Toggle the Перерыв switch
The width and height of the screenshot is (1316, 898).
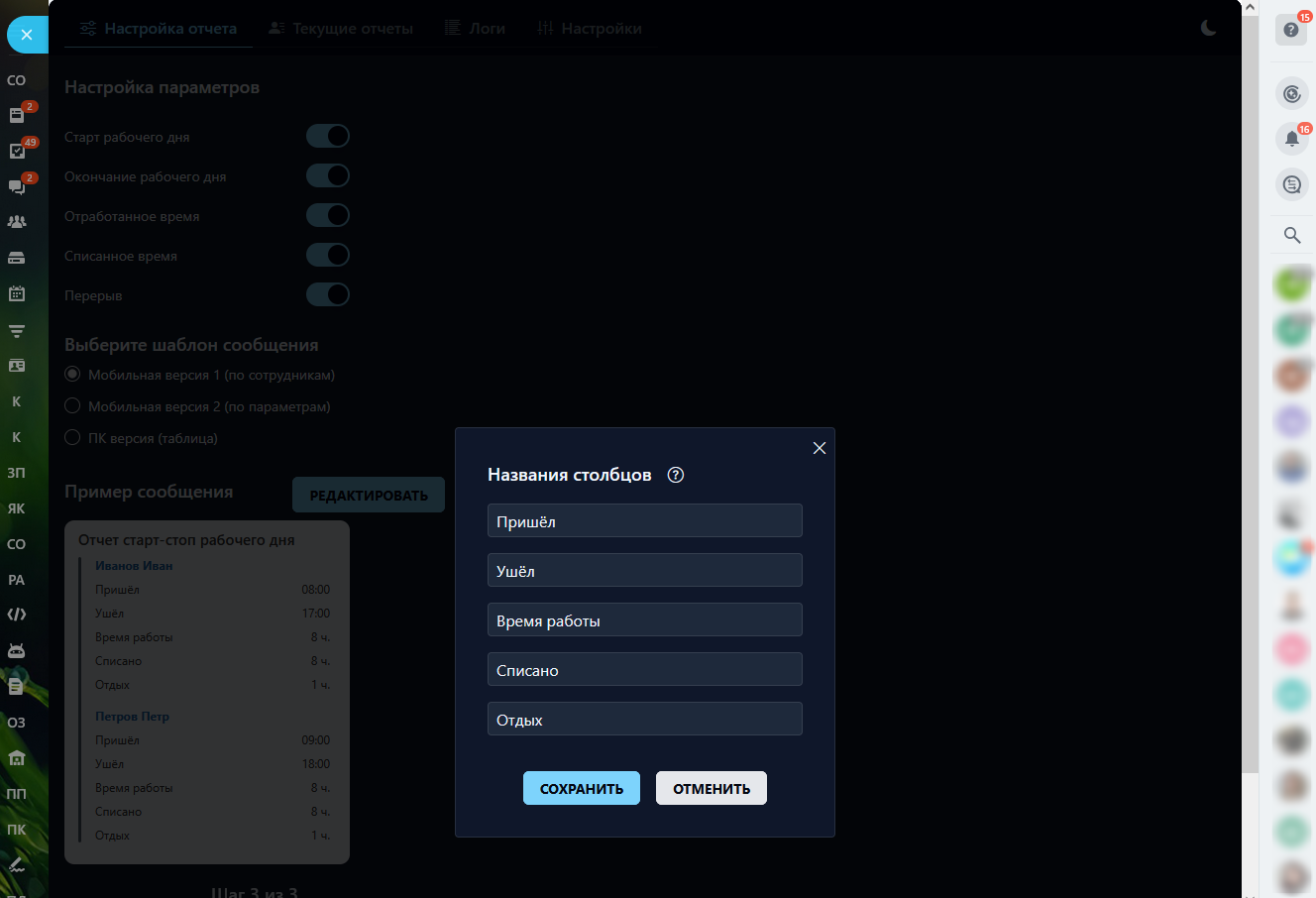[x=328, y=294]
